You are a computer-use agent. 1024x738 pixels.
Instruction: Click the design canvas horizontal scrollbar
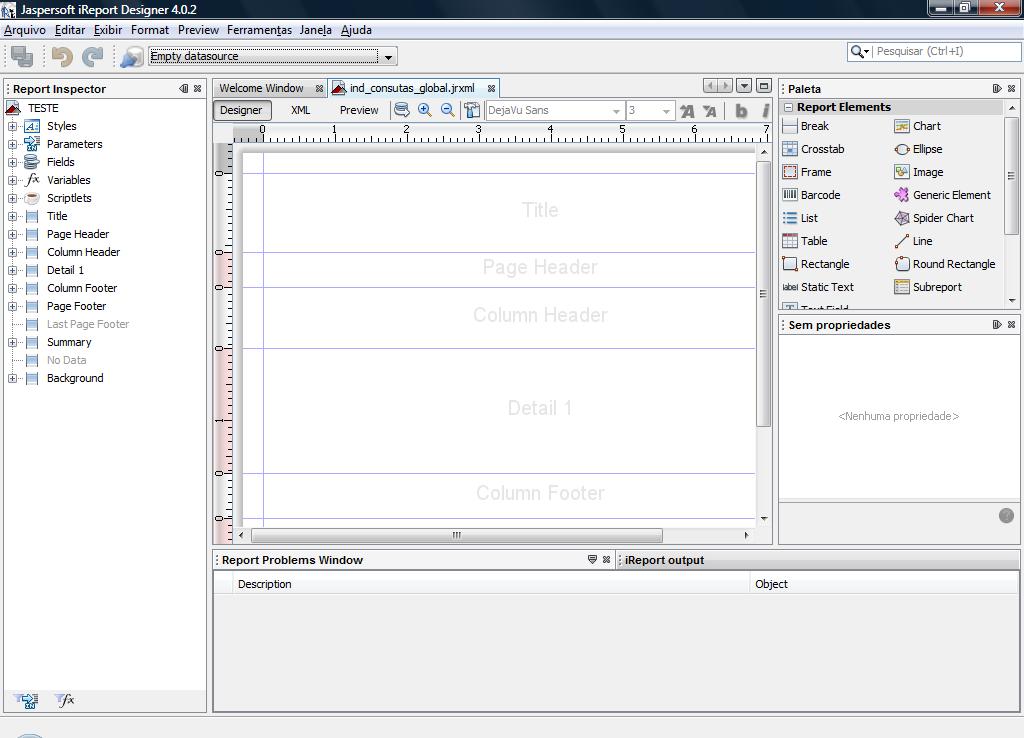(x=456, y=536)
